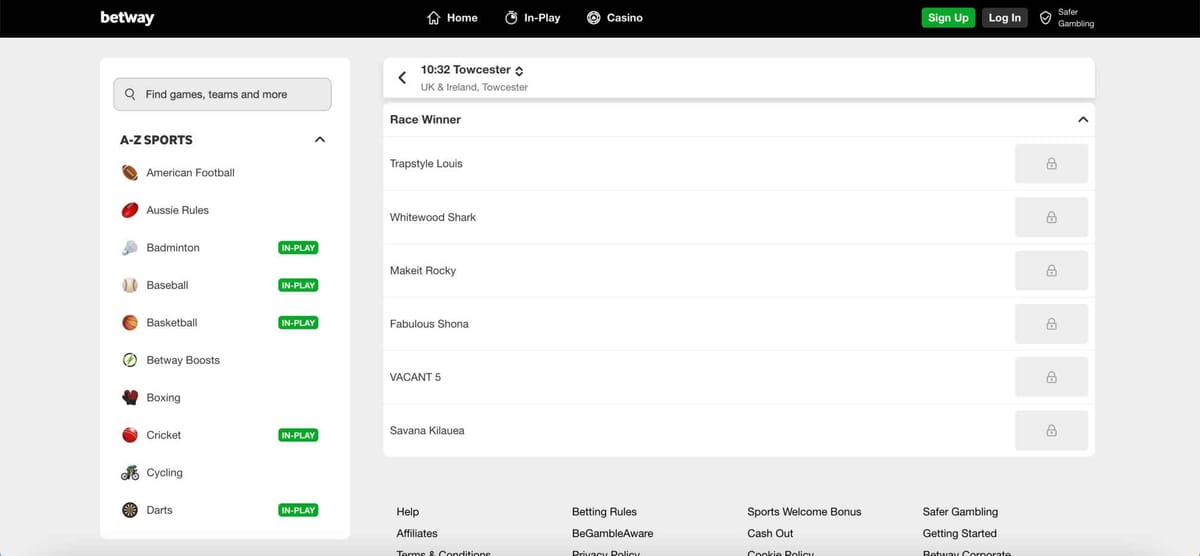Click the search games and teams field

pos(222,94)
